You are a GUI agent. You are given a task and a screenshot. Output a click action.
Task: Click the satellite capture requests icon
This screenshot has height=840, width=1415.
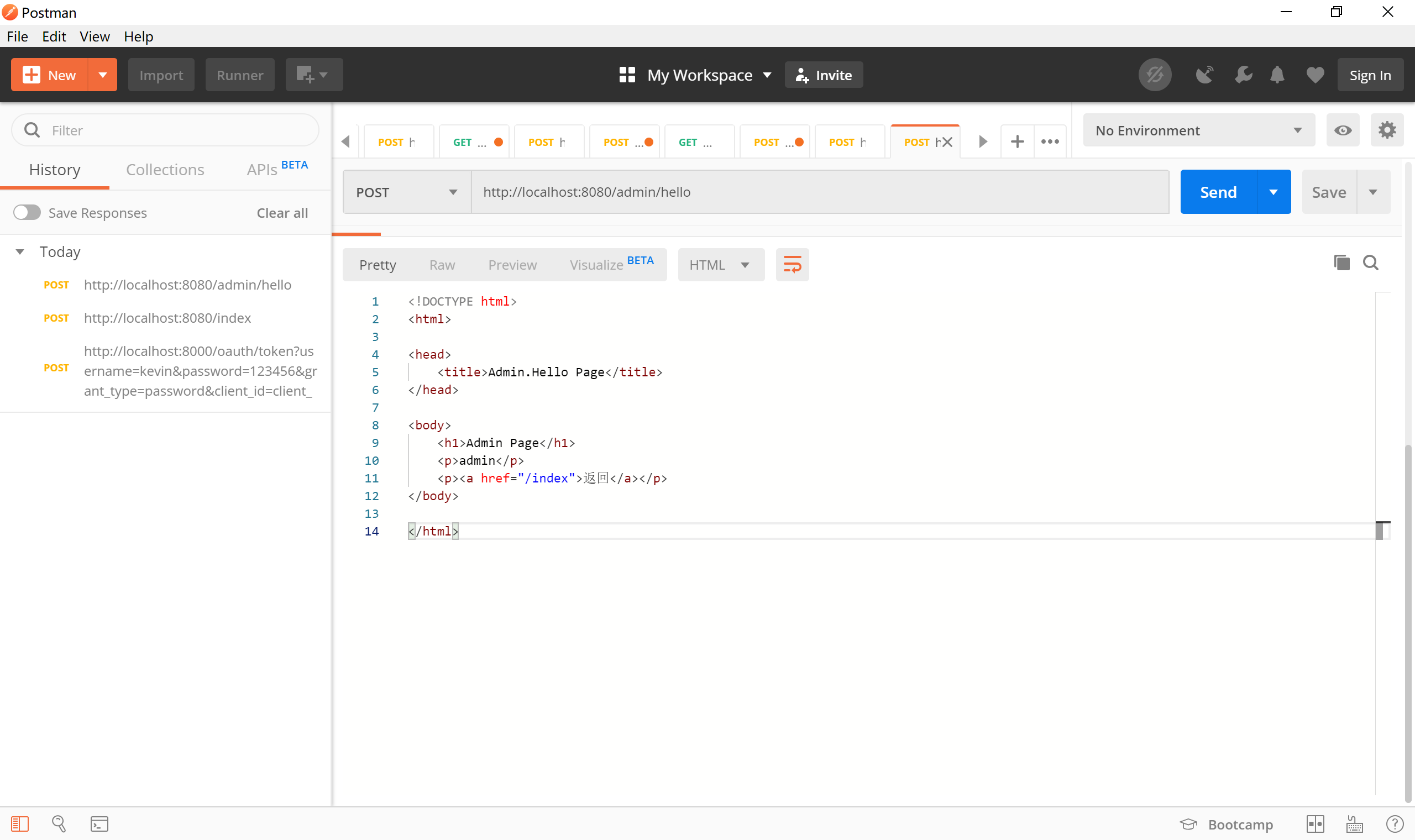1204,75
